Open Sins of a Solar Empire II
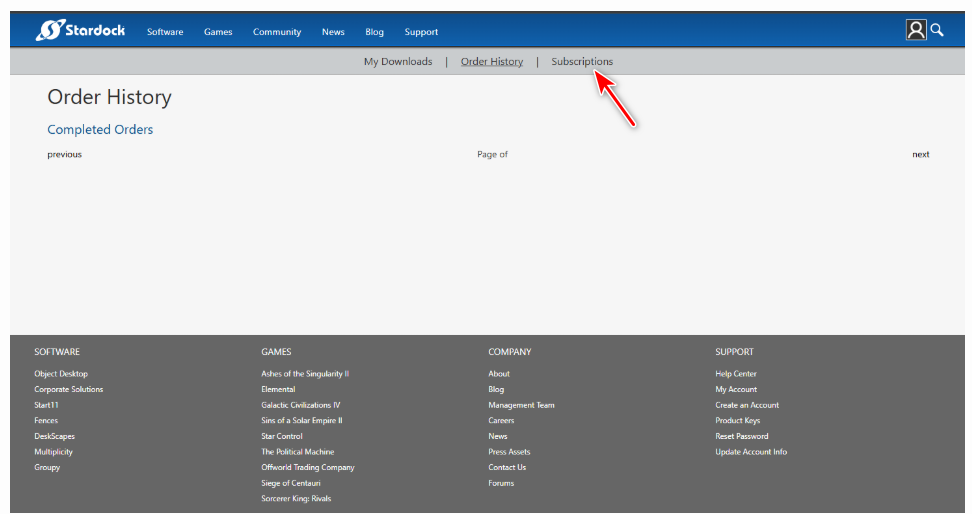The height and width of the screenshot is (514, 972). click(301, 421)
